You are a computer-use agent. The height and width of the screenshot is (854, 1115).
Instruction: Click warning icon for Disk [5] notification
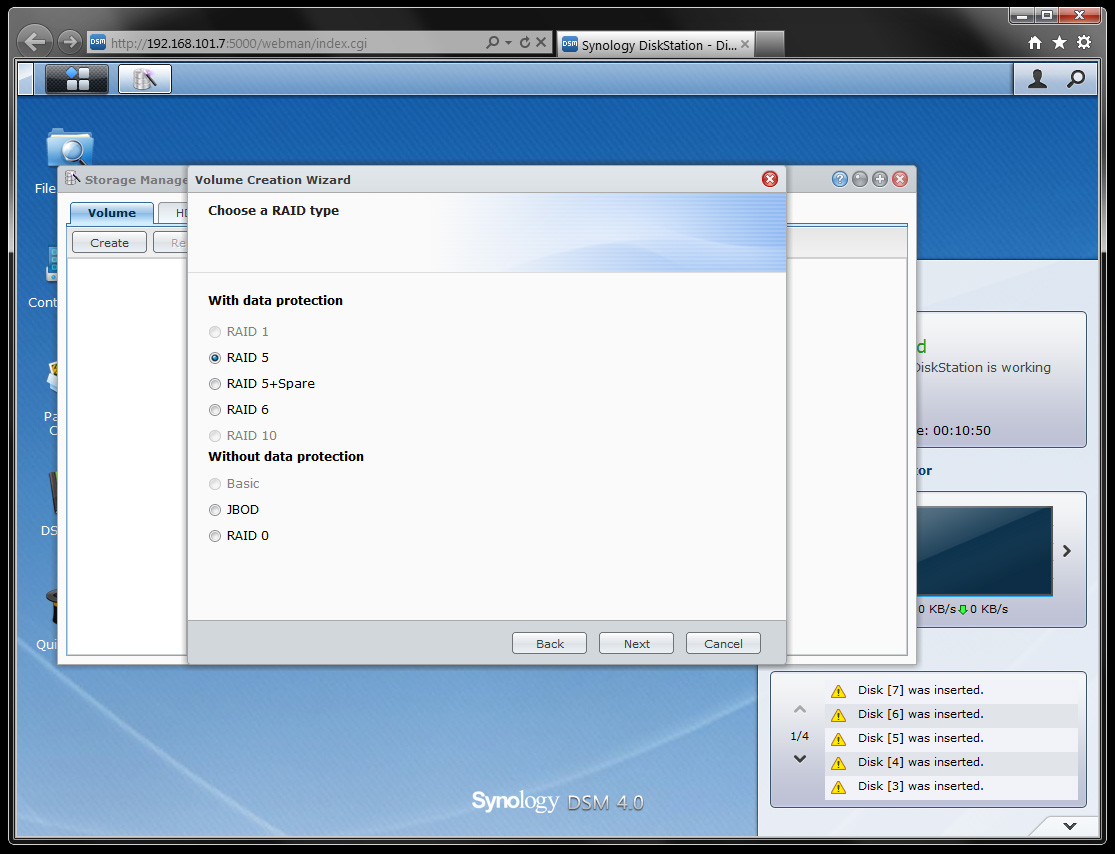(838, 739)
